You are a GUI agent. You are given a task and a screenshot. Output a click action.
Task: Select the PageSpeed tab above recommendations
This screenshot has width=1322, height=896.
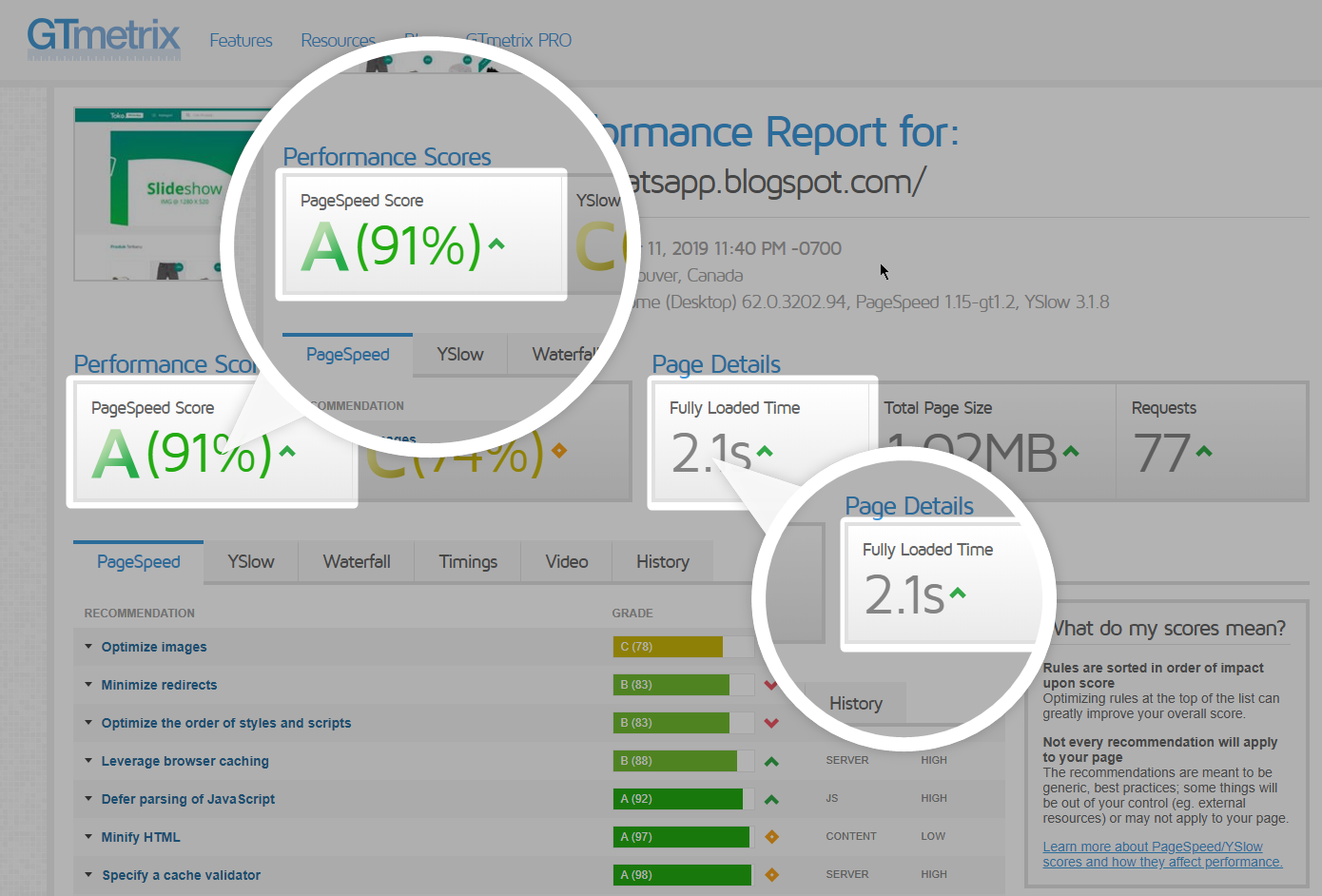[138, 561]
